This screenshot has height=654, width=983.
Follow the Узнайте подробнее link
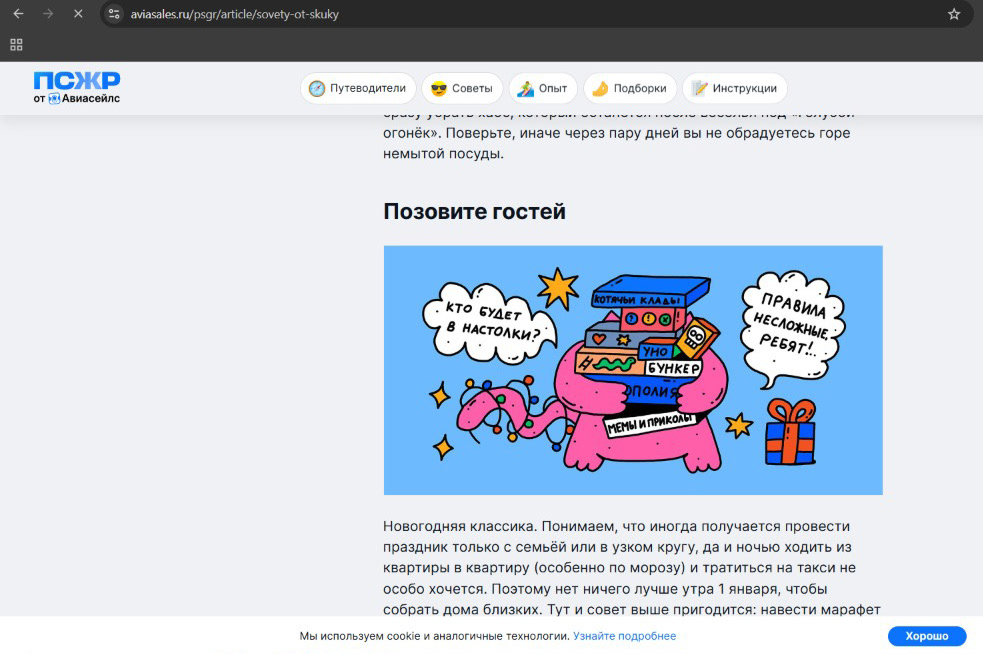tap(624, 636)
